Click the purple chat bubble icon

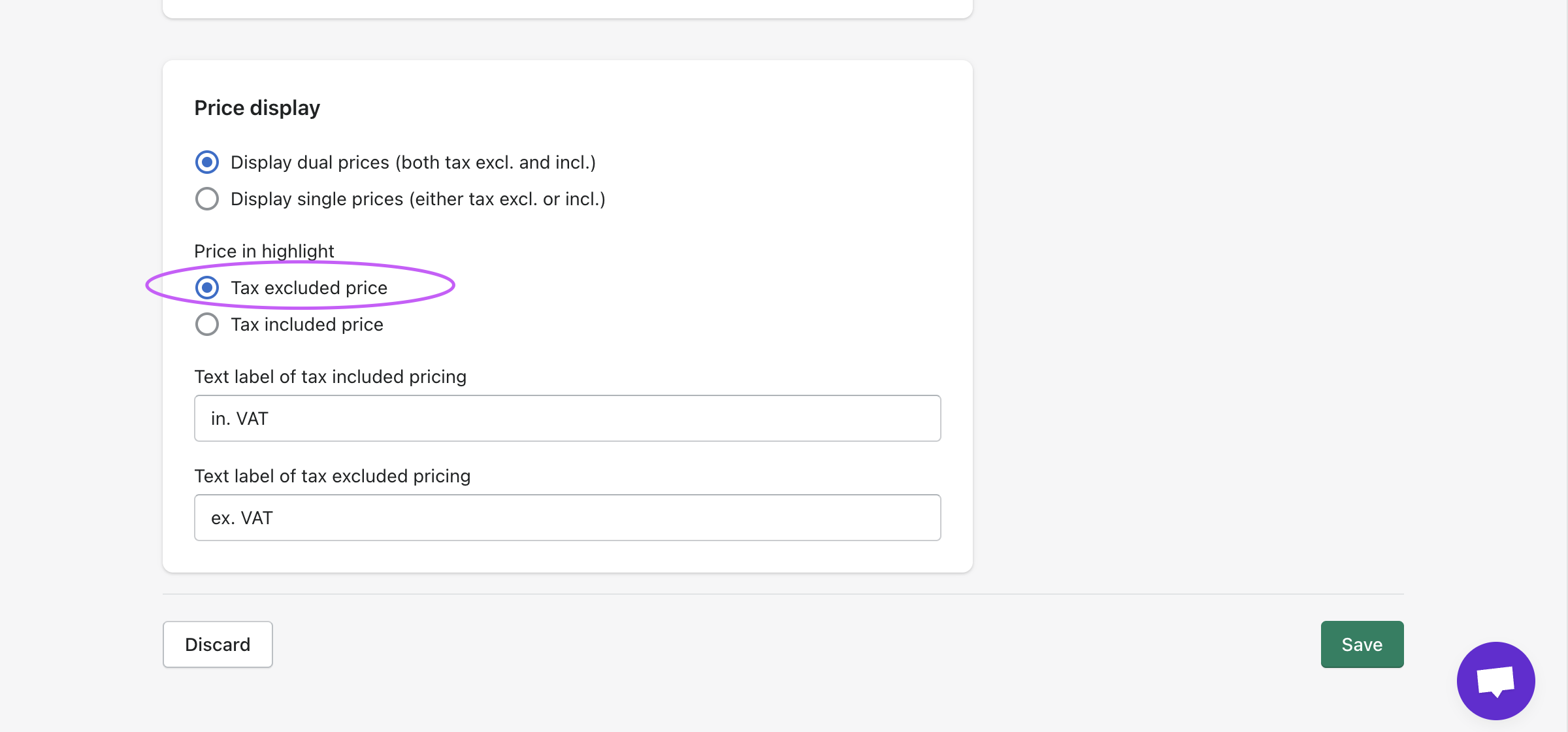coord(1495,680)
